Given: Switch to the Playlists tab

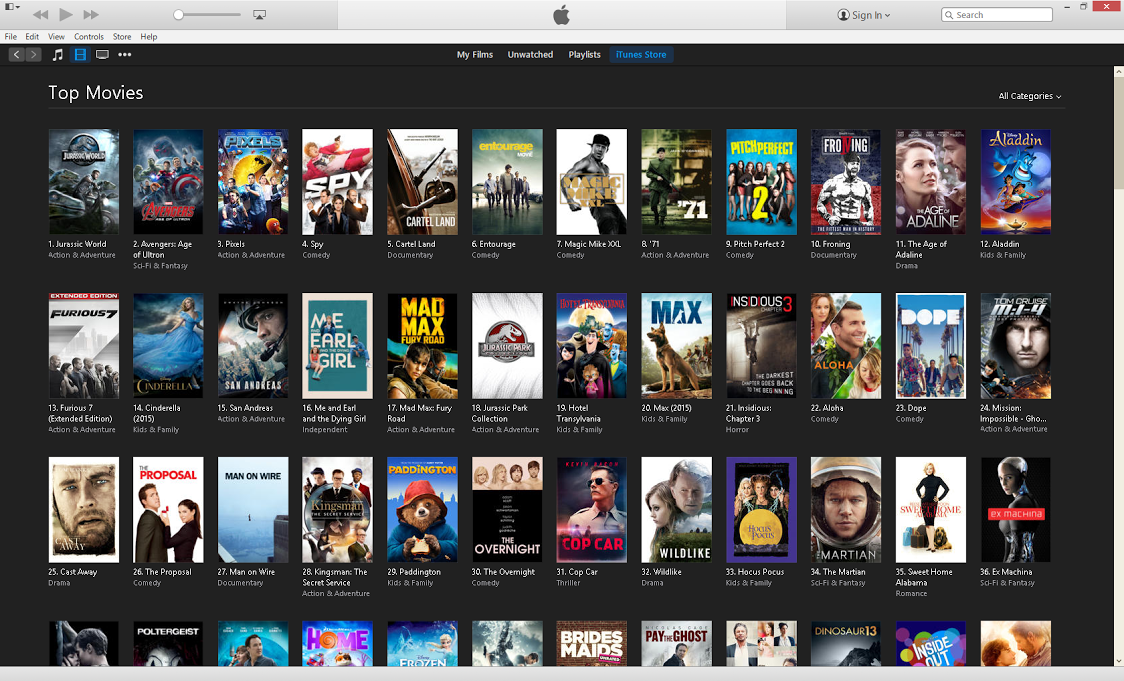Looking at the screenshot, I should [x=584, y=54].
